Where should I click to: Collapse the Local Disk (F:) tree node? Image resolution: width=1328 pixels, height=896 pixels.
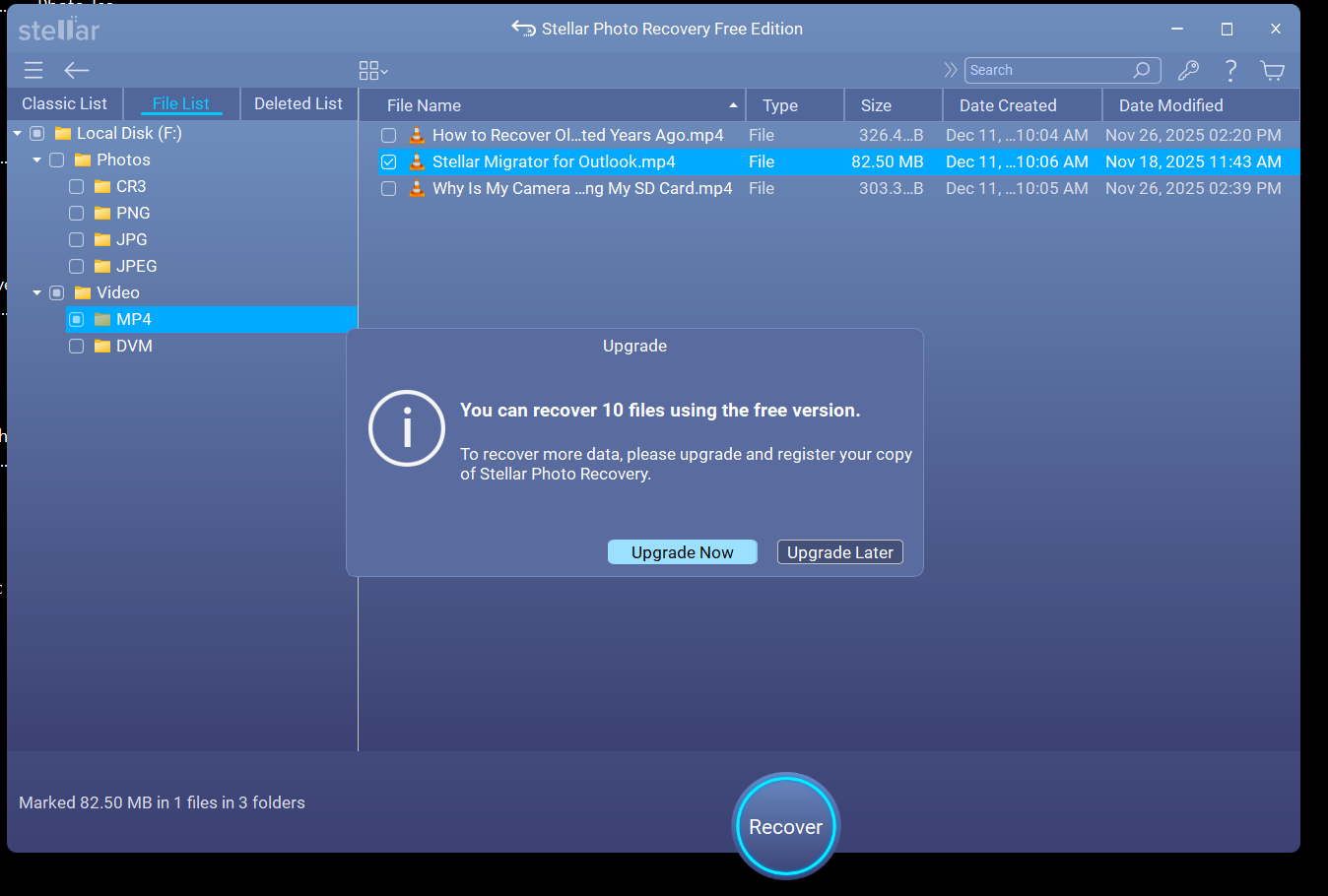coord(18,133)
